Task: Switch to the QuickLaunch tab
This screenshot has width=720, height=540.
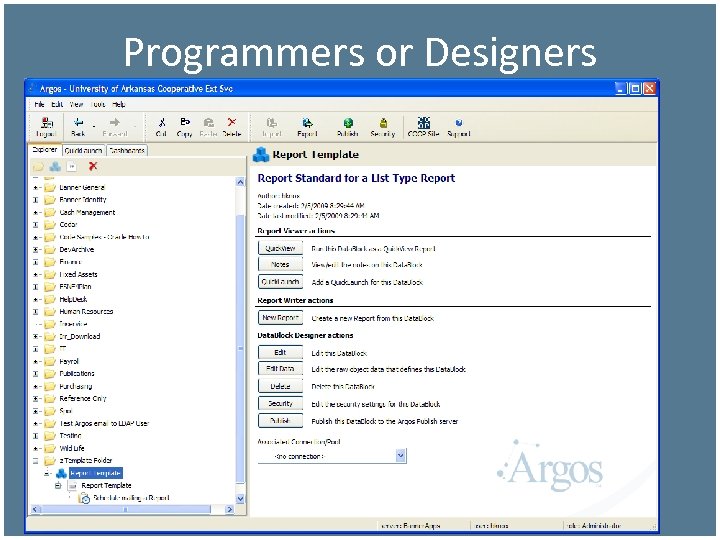Action: click(84, 151)
